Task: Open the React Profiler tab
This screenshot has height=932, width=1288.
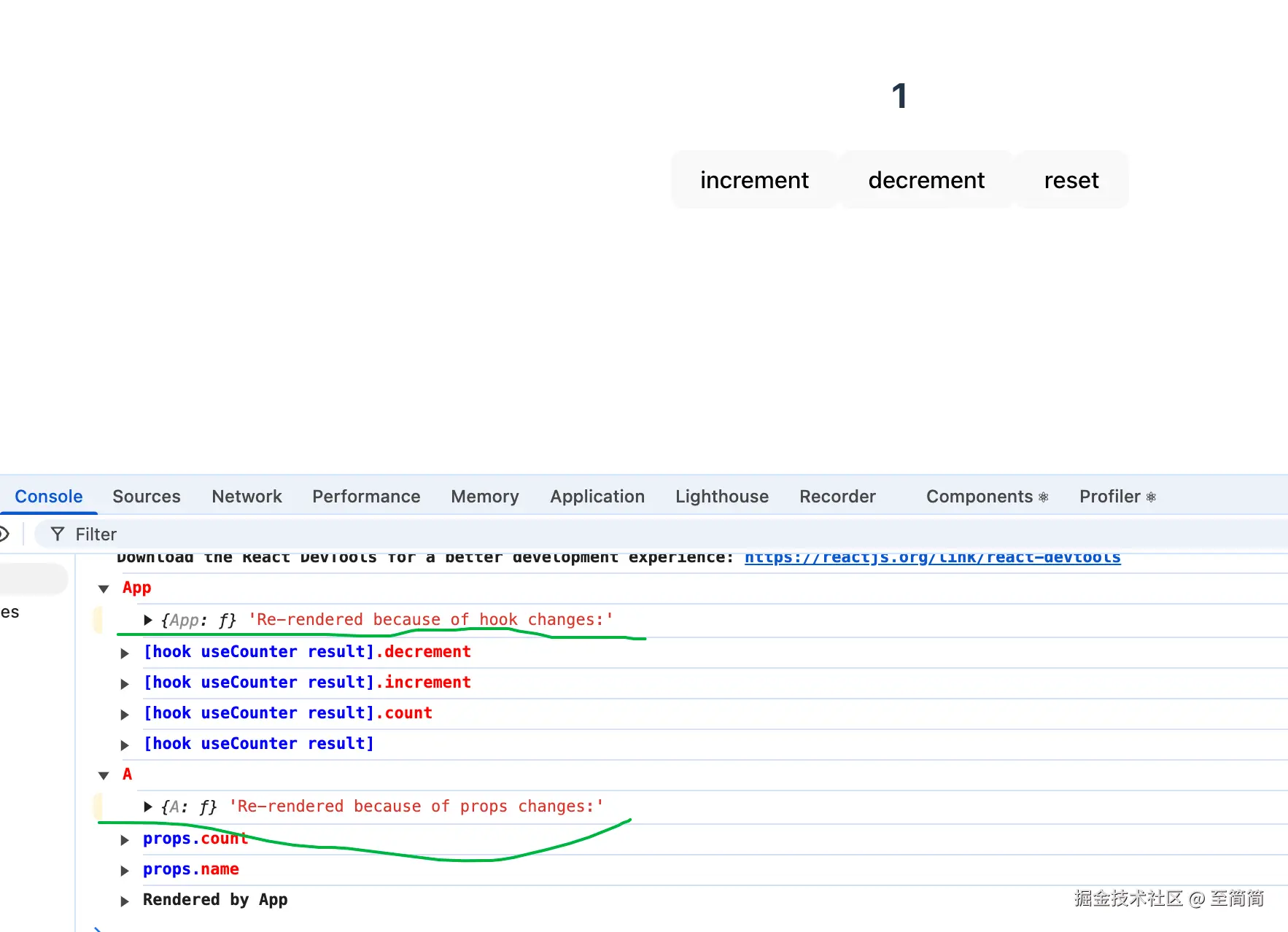Action: (x=1117, y=497)
